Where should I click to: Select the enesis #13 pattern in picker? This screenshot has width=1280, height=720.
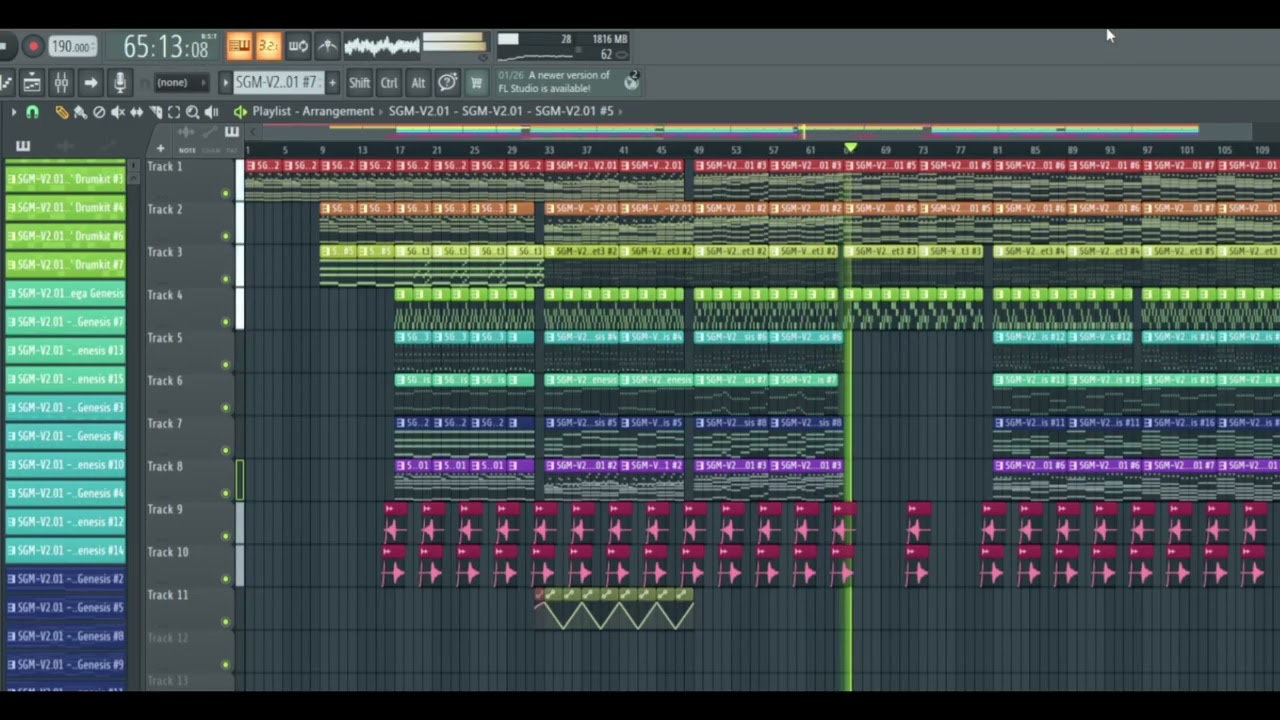click(66, 351)
